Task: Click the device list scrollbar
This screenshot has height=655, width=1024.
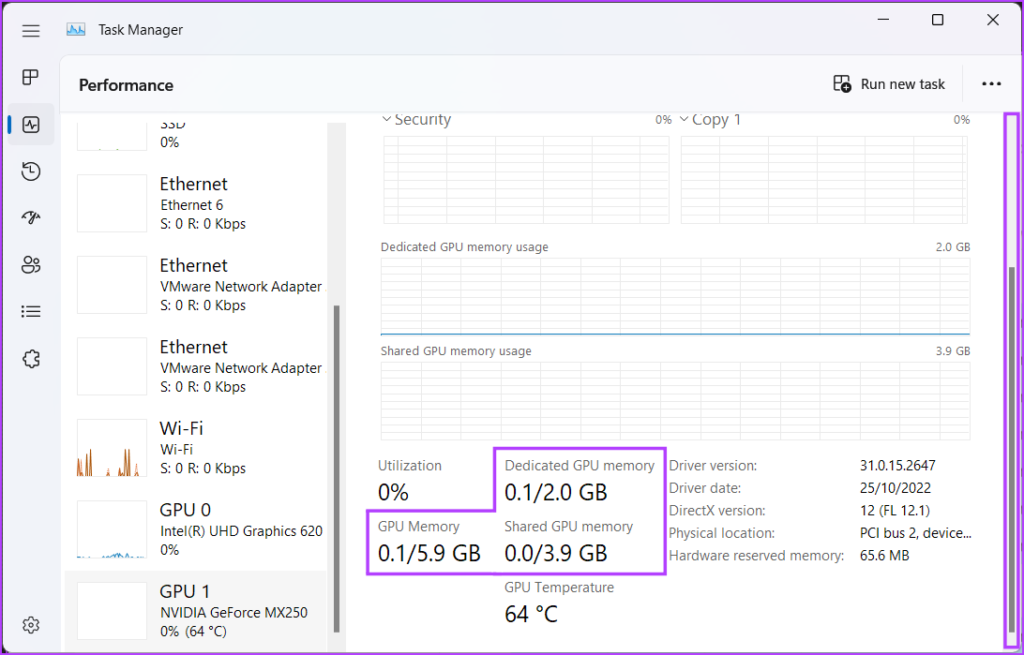Action: tap(336, 468)
